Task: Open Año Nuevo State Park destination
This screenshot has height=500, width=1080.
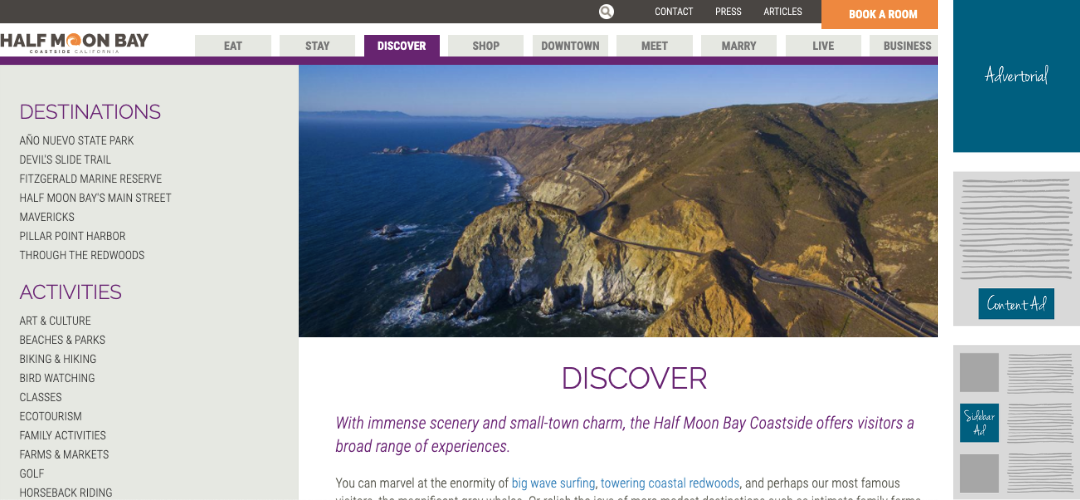Action: coord(76,140)
